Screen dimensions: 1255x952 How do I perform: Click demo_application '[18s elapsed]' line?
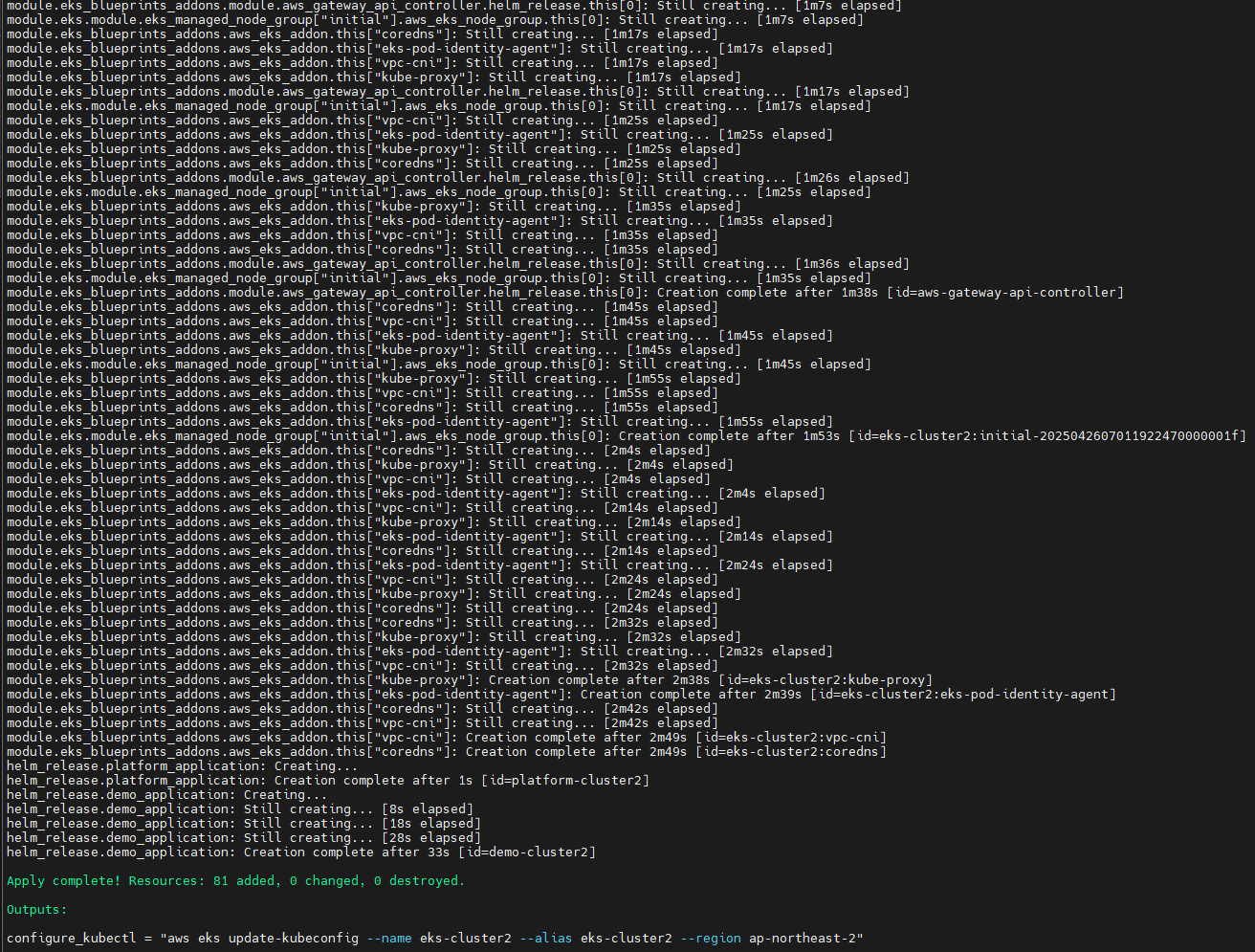[x=244, y=823]
